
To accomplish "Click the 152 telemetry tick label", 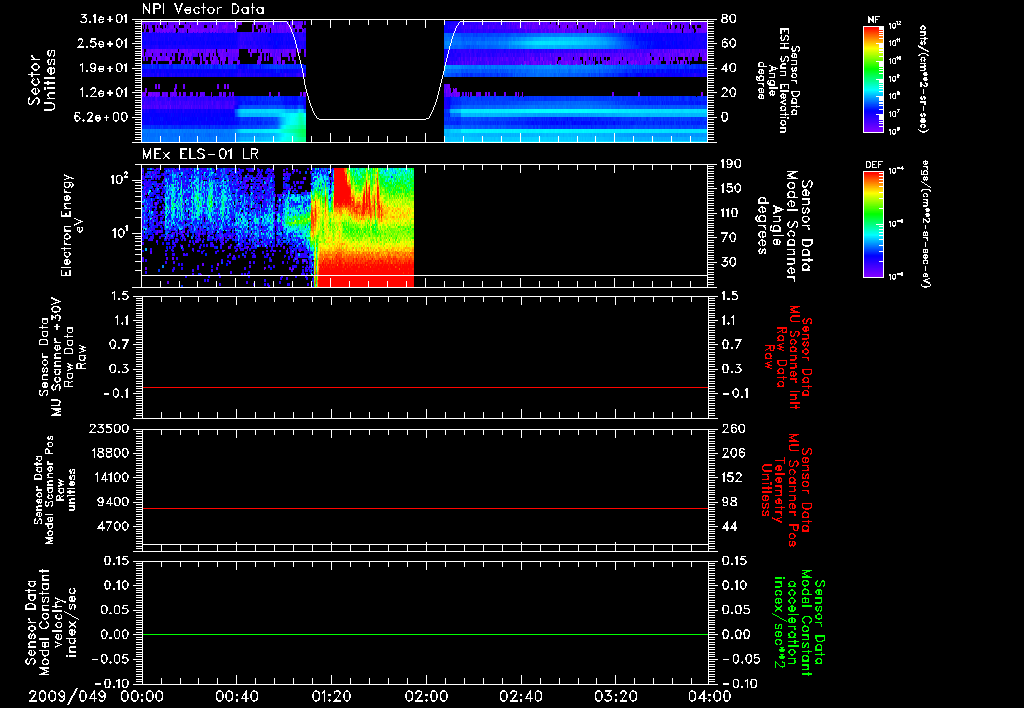I will [x=732, y=477].
